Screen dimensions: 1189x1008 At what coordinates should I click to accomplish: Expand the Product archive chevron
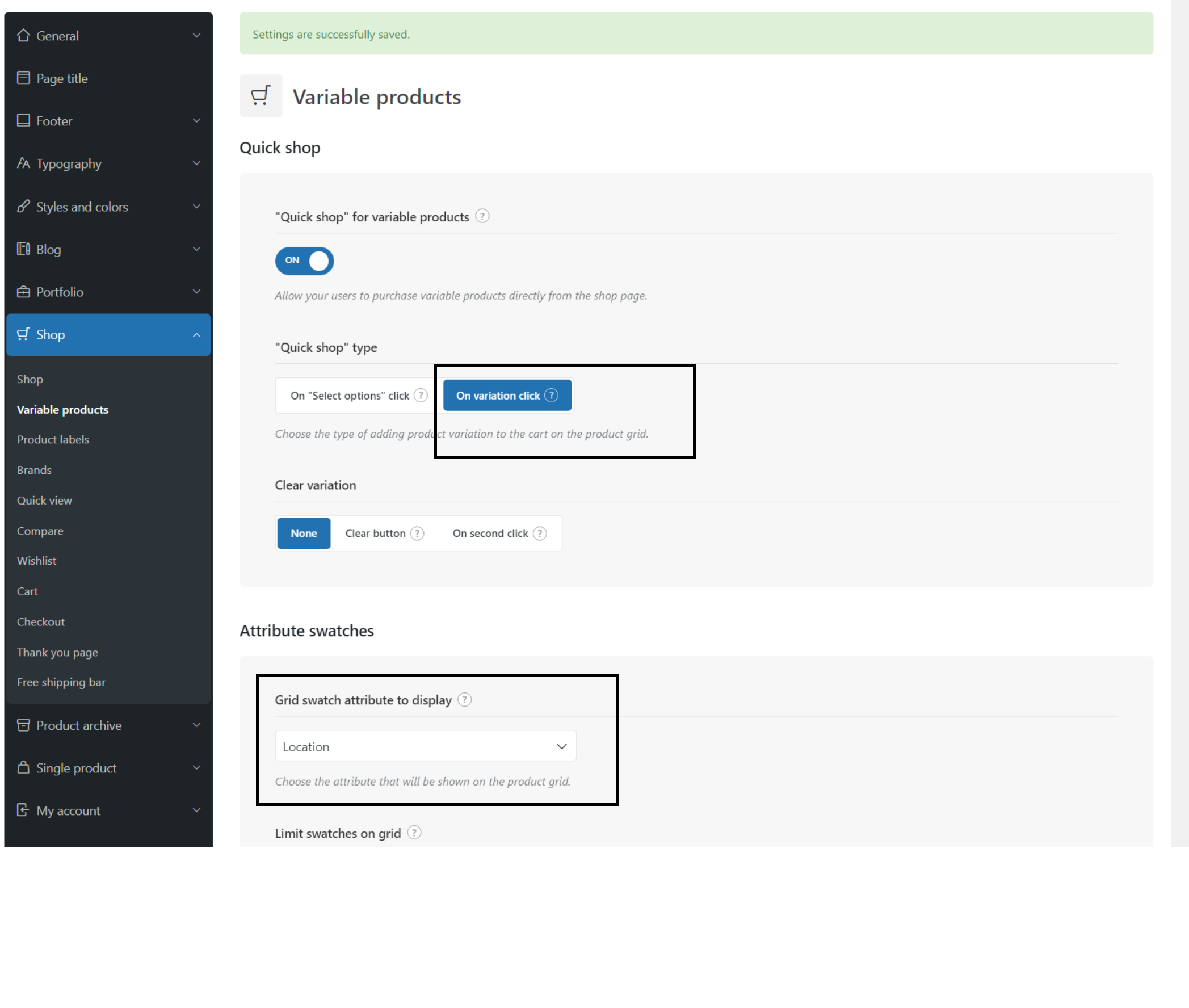[x=196, y=725]
